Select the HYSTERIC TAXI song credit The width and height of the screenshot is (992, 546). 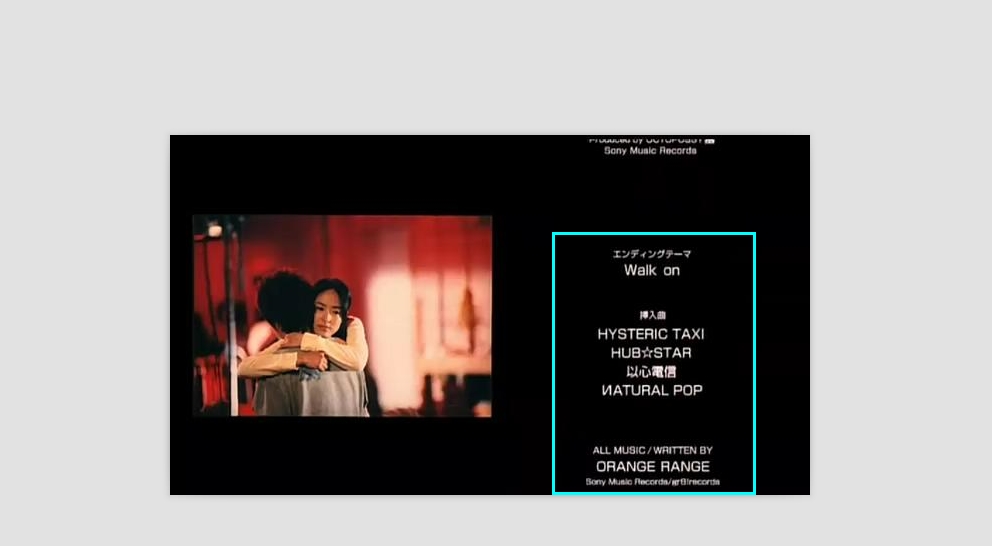tap(651, 334)
